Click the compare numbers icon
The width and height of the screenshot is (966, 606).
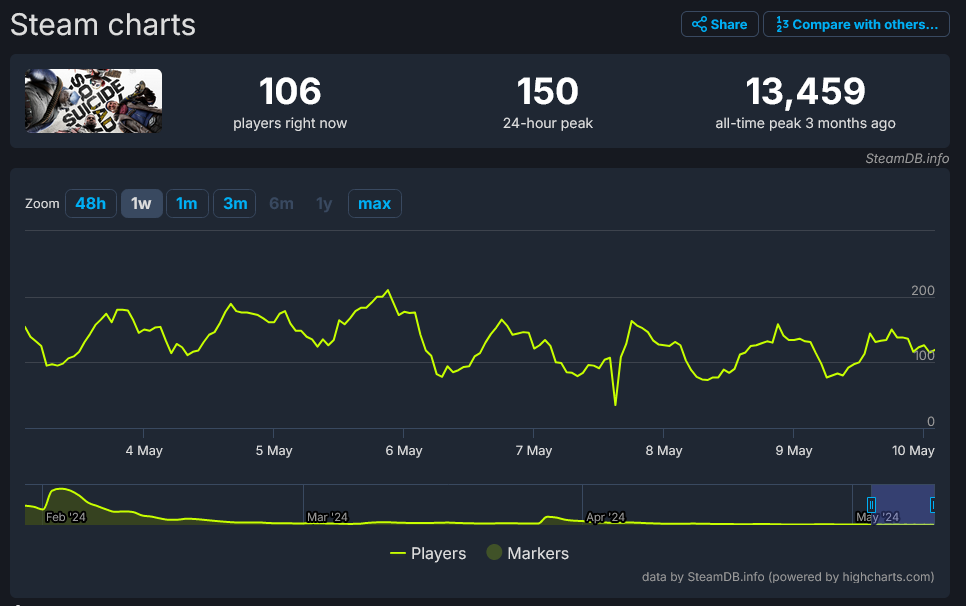[x=783, y=24]
